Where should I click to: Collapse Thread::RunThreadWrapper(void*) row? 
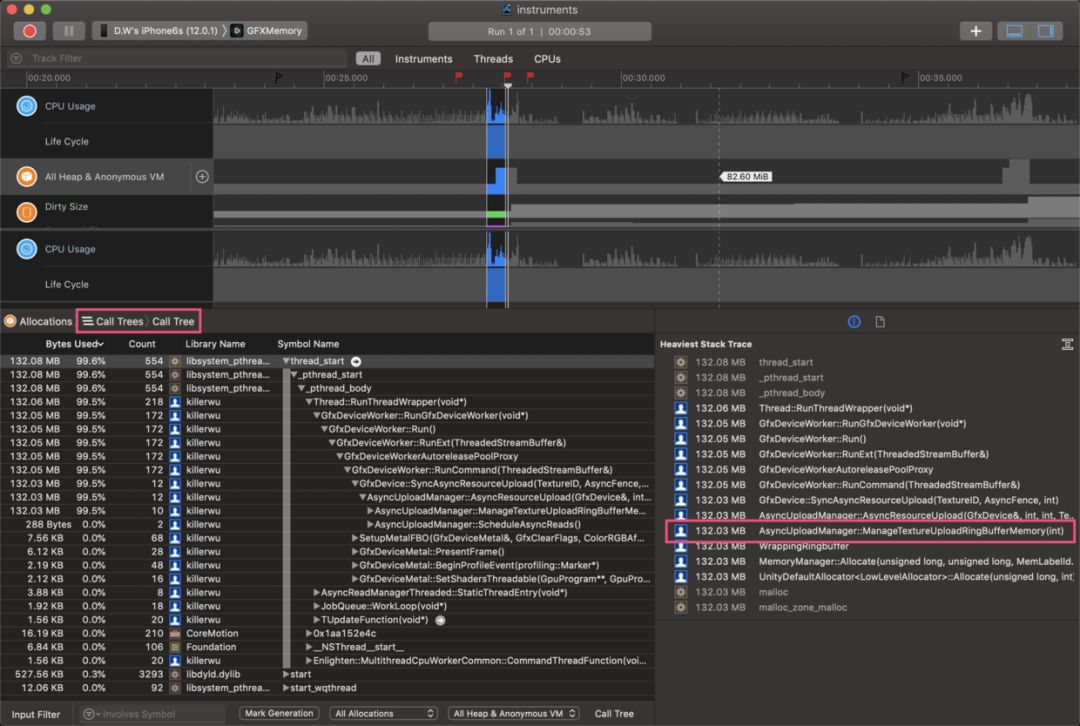pos(309,402)
